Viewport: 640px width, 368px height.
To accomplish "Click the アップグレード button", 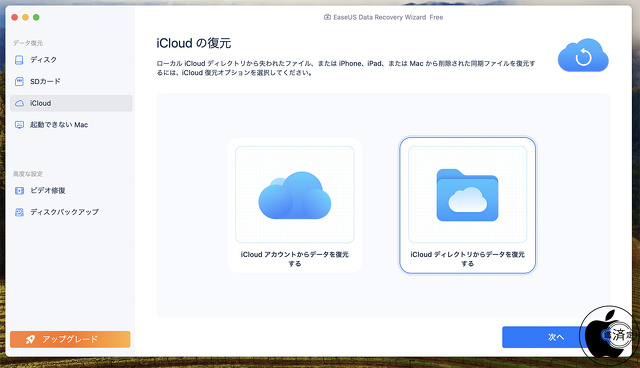I will [70, 339].
